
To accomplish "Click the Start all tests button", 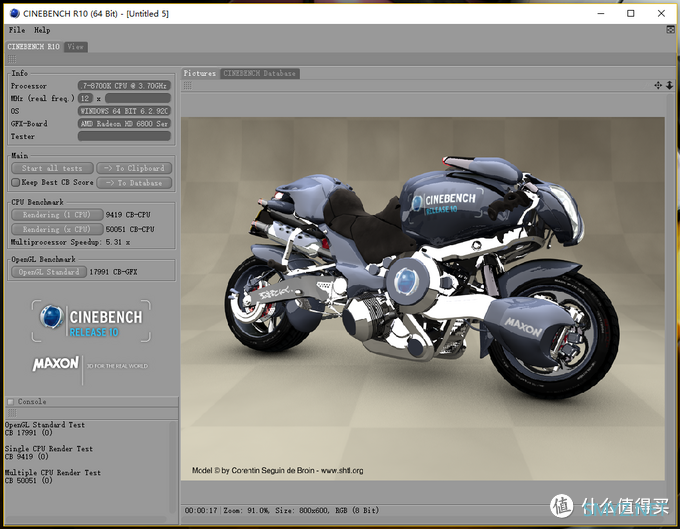I will pos(52,168).
